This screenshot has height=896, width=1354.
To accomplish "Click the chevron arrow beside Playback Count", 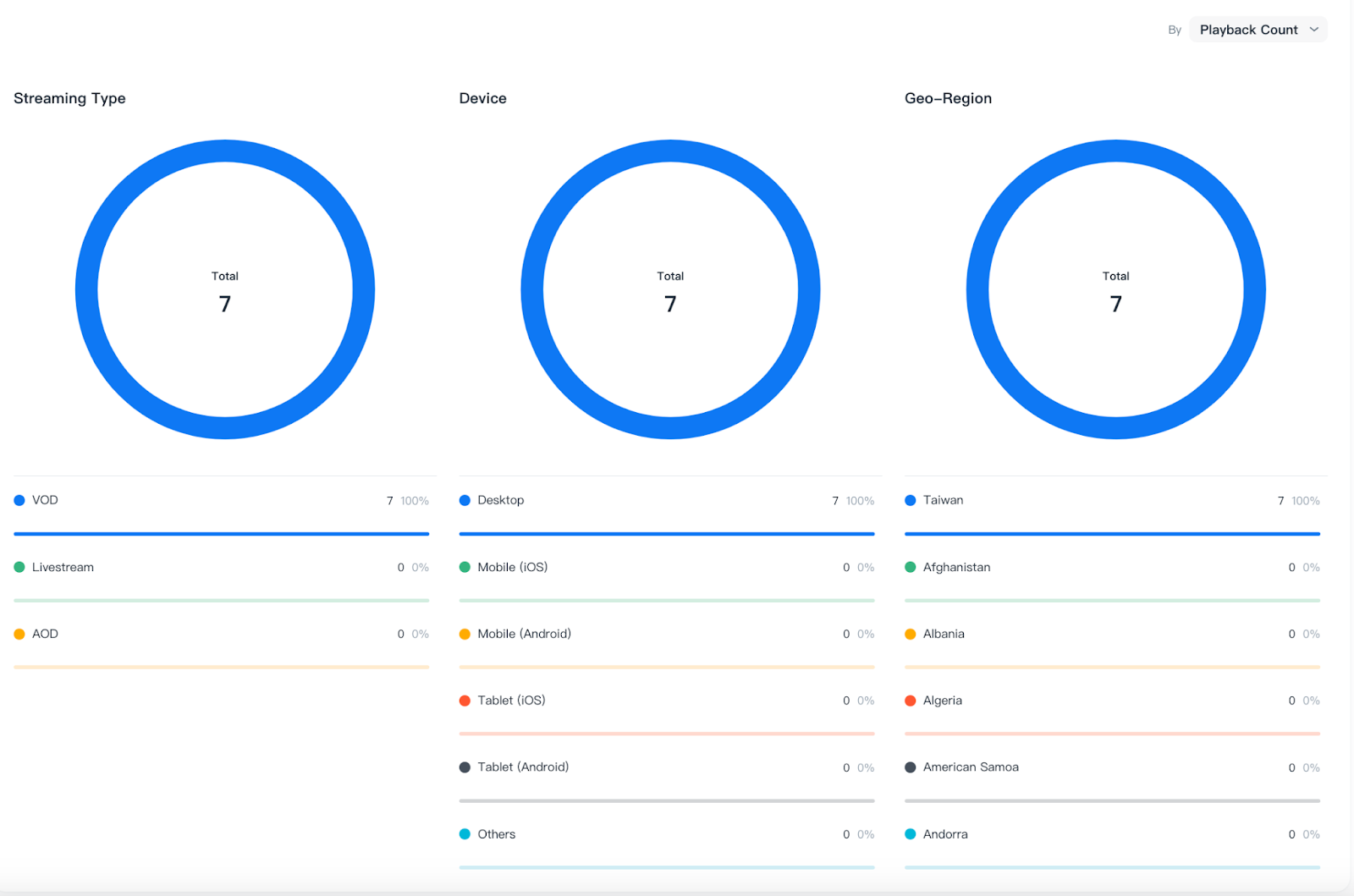I will tap(1314, 30).
